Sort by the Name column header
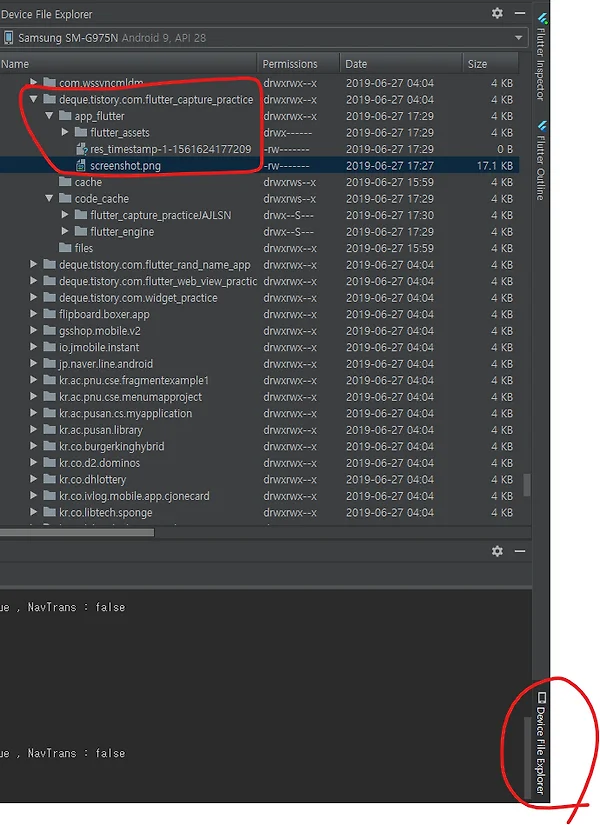This screenshot has height=825, width=600. [x=128, y=64]
